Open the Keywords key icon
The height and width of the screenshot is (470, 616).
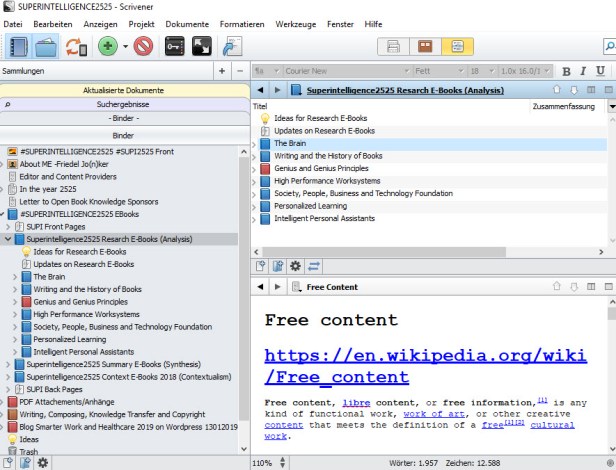(x=175, y=46)
